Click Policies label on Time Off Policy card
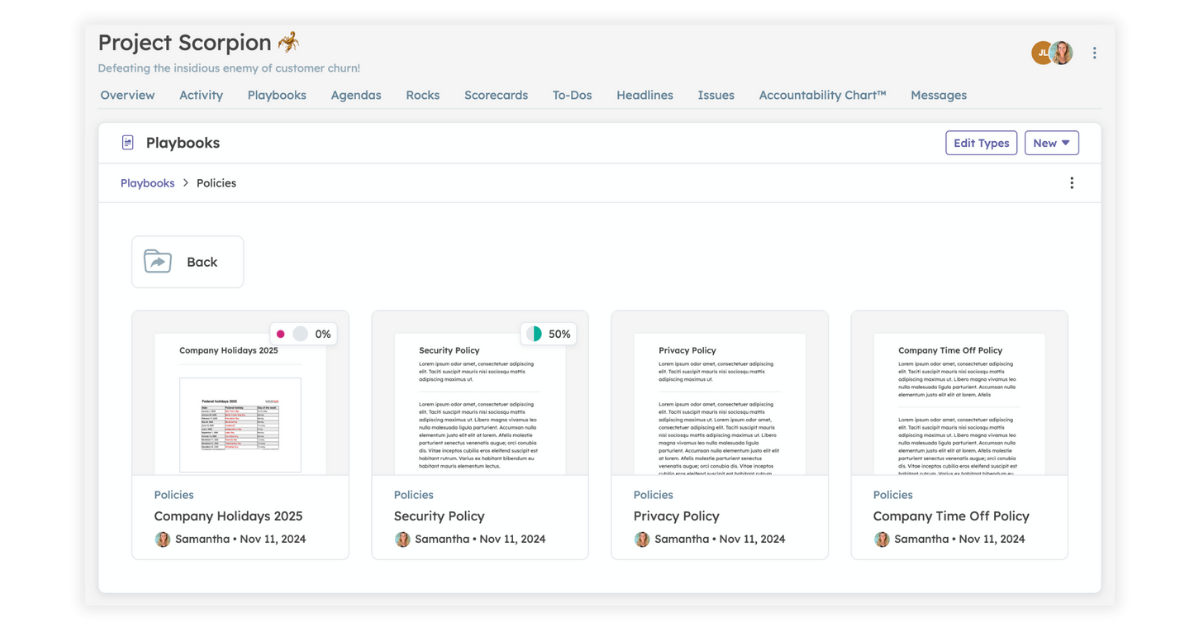 (x=893, y=495)
